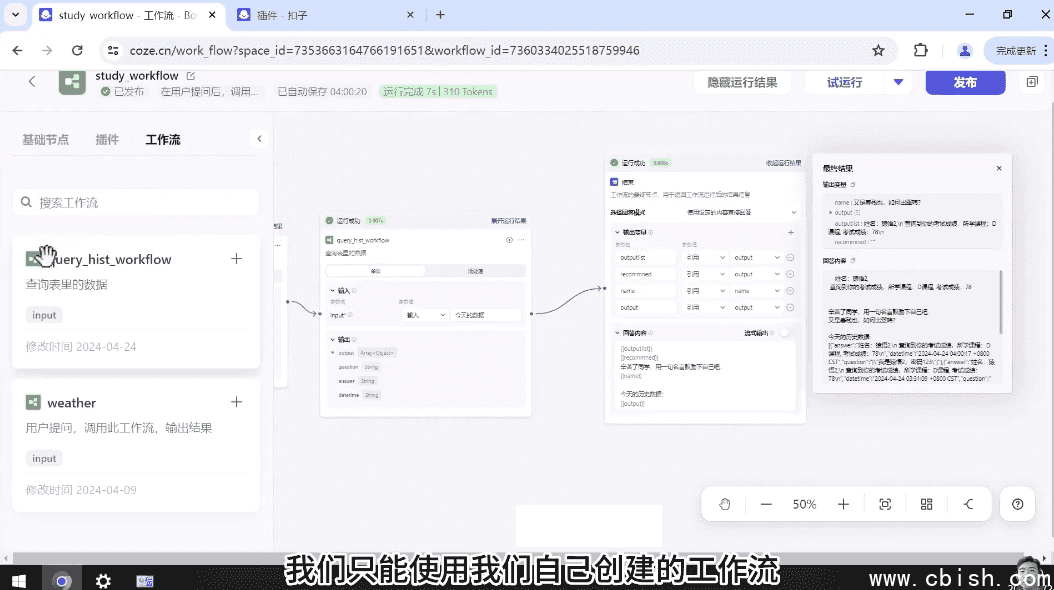1054x590 pixels.
Task: Close the 最终结果 result panel with X icon
Action: pos(998,168)
